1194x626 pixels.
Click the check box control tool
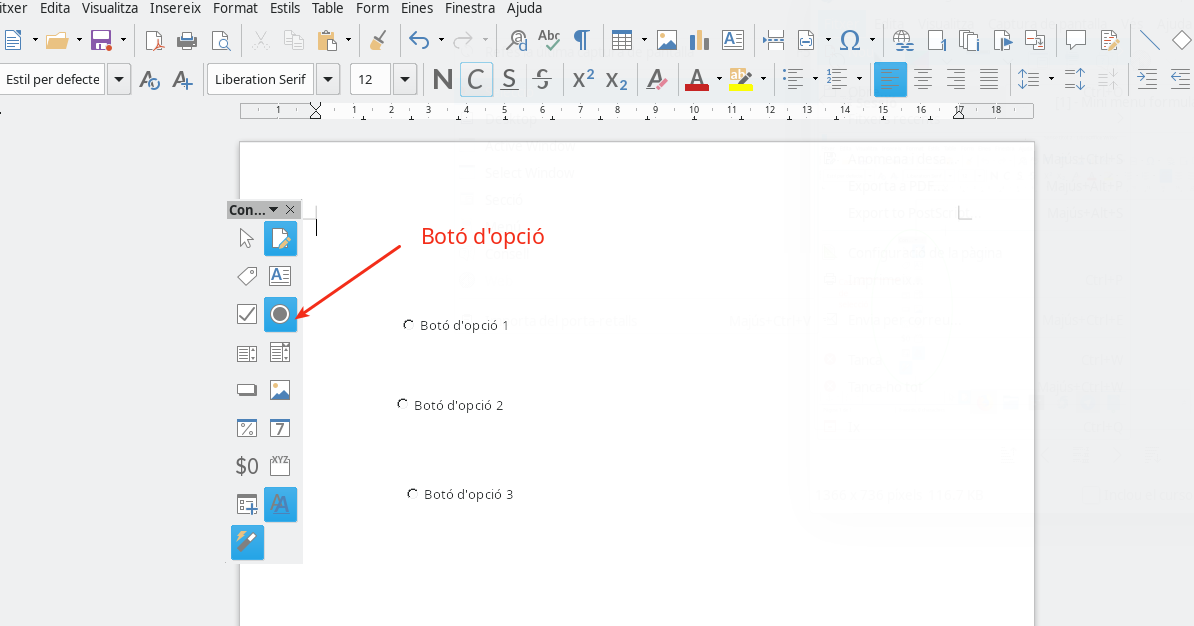click(x=247, y=314)
